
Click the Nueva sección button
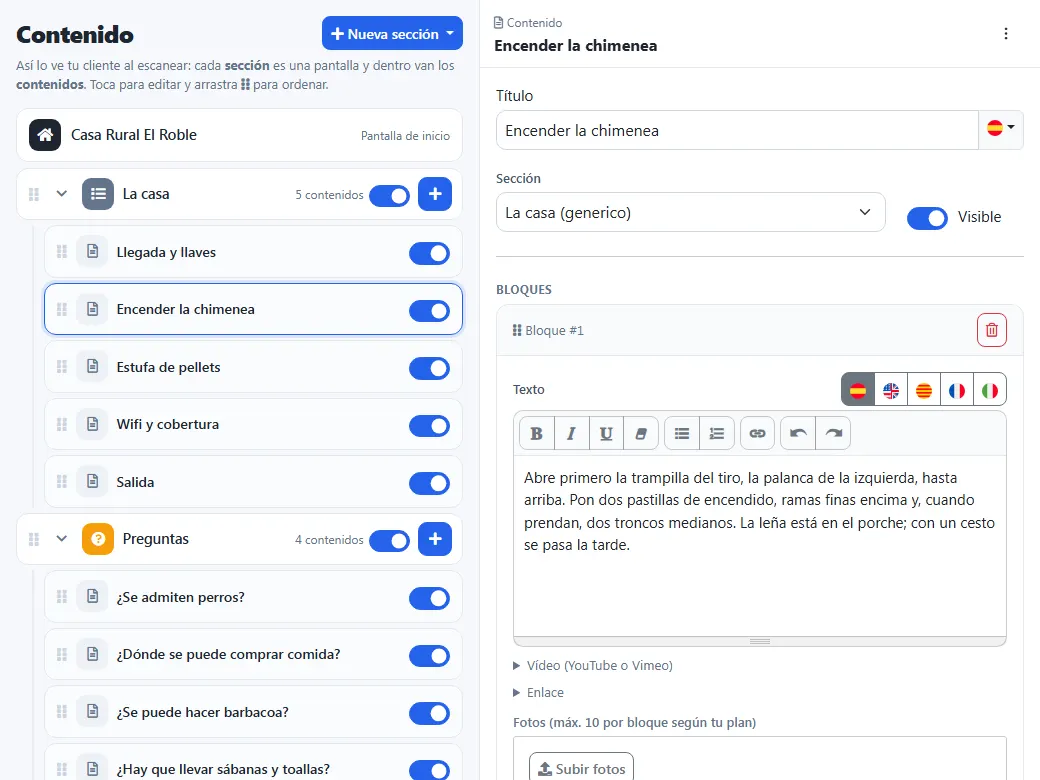[x=393, y=33]
